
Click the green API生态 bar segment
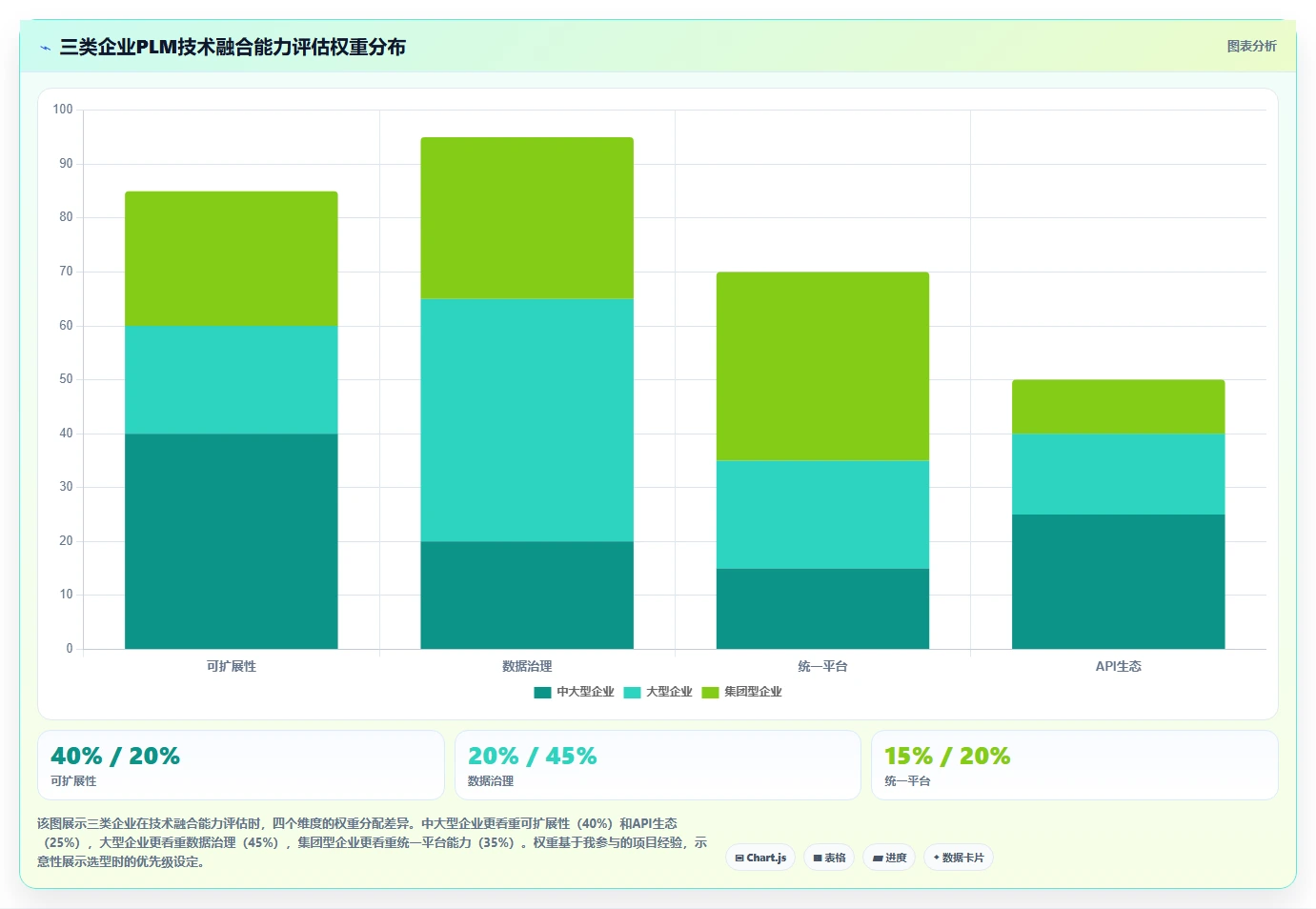pos(1119,407)
